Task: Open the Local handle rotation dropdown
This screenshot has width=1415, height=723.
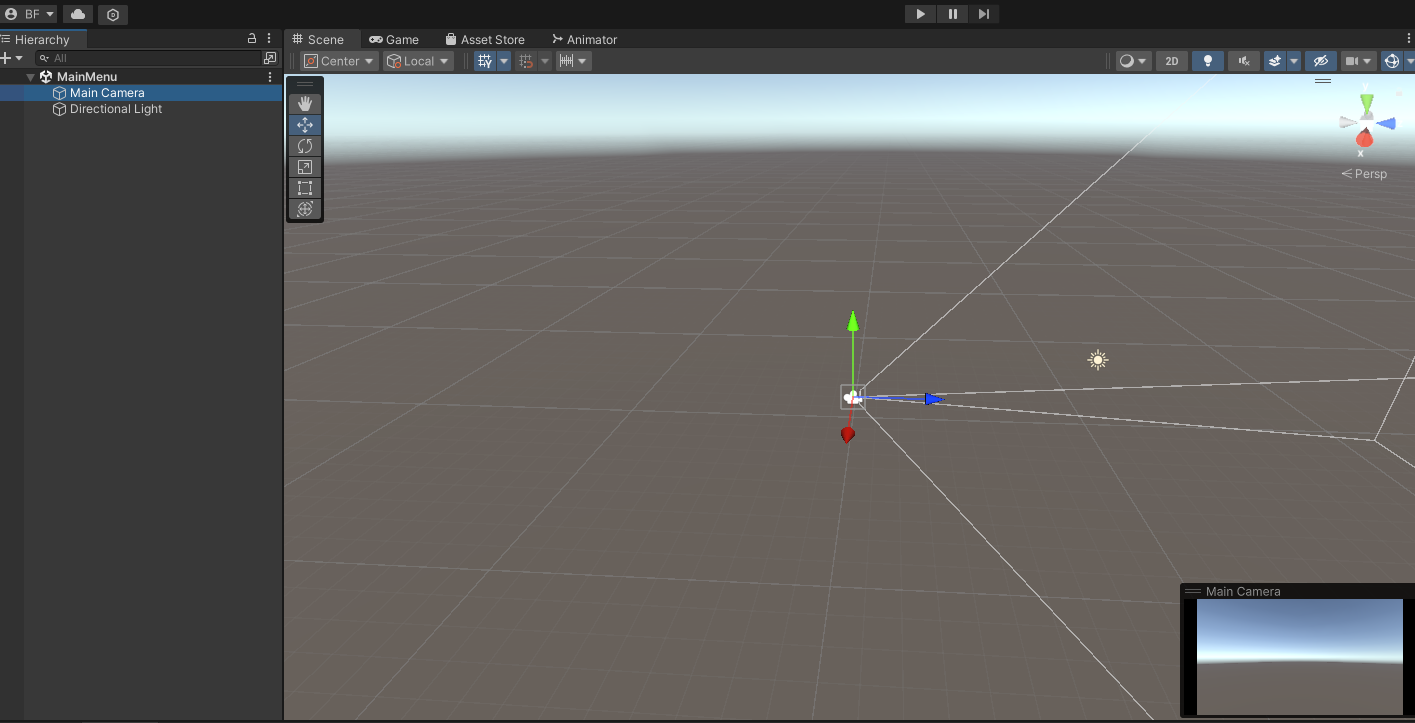Action: click(418, 61)
